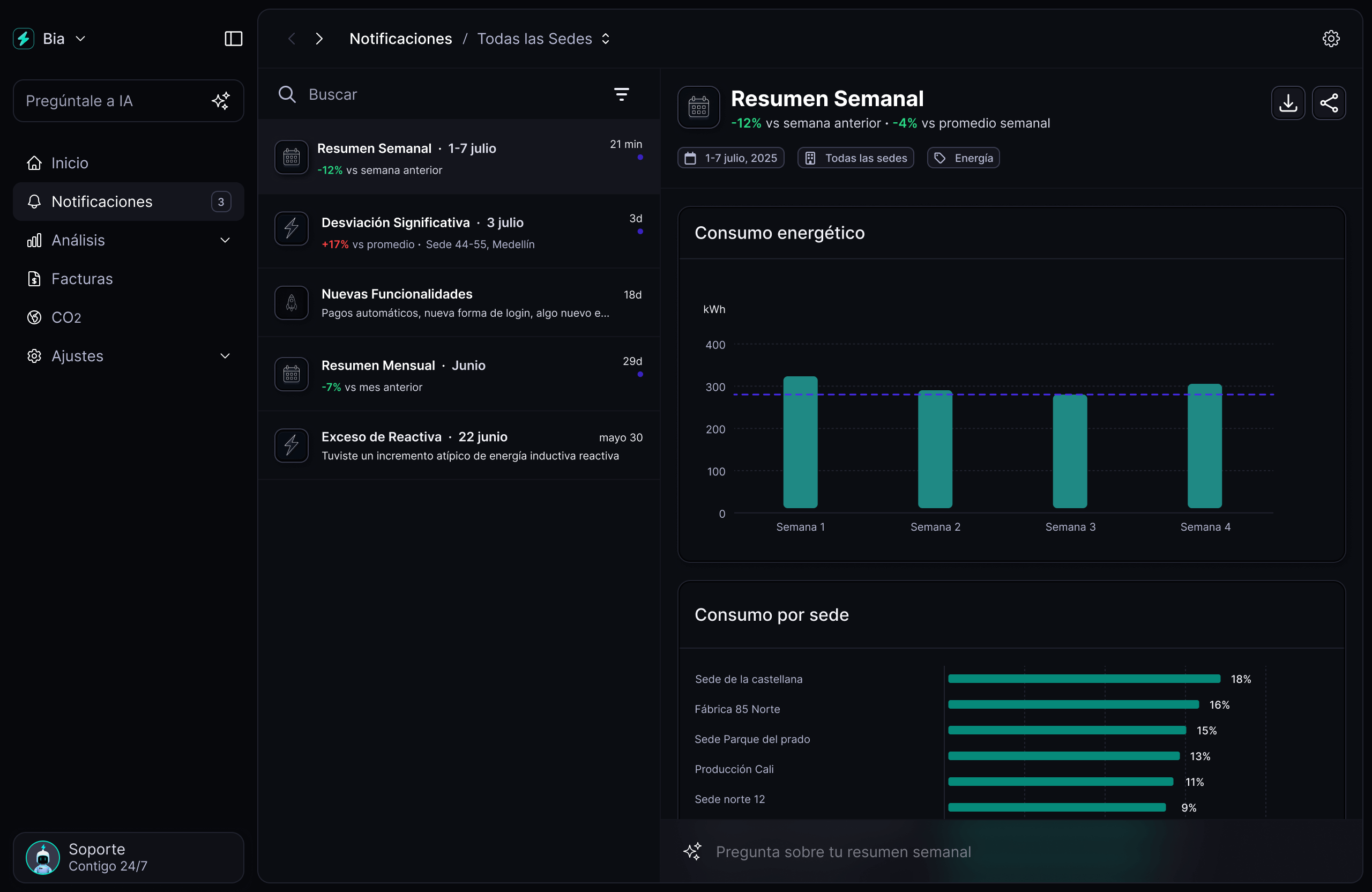
Task: Expand the Análisis section in the sidebar
Action: click(225, 241)
